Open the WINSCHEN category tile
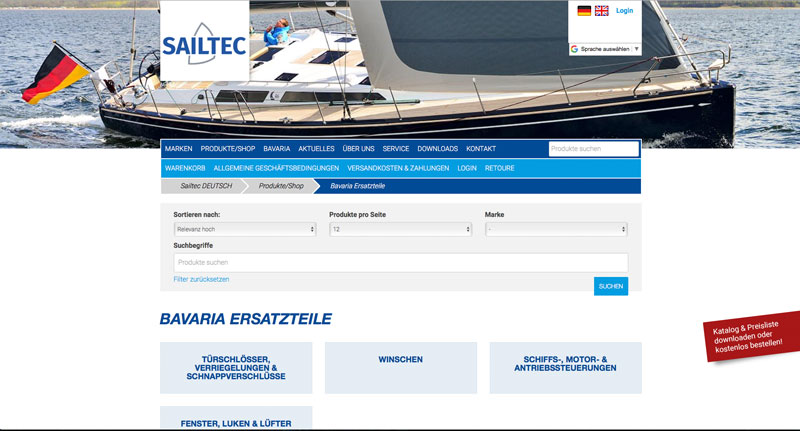Screen dimensions: 800x431 pyautogui.click(x=401, y=368)
